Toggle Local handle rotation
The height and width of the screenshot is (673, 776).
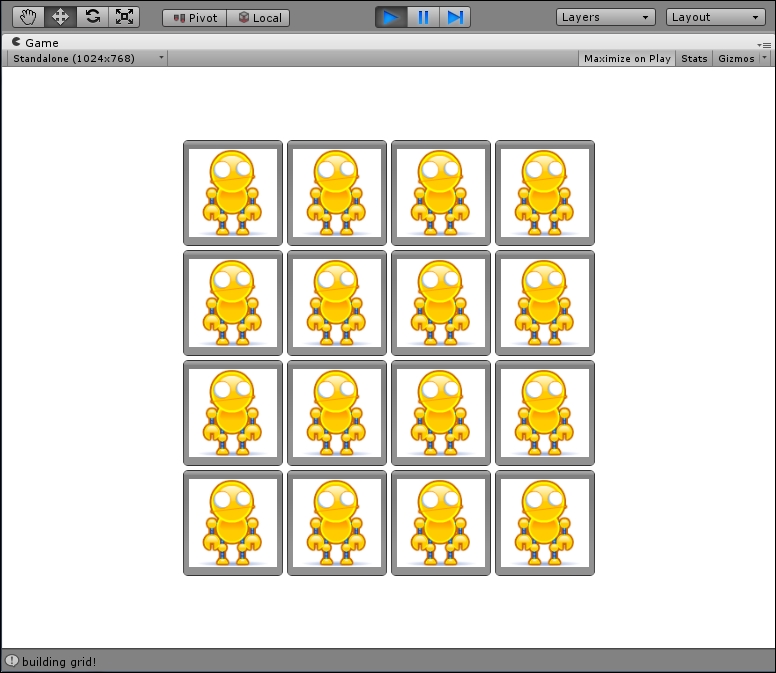tap(258, 18)
